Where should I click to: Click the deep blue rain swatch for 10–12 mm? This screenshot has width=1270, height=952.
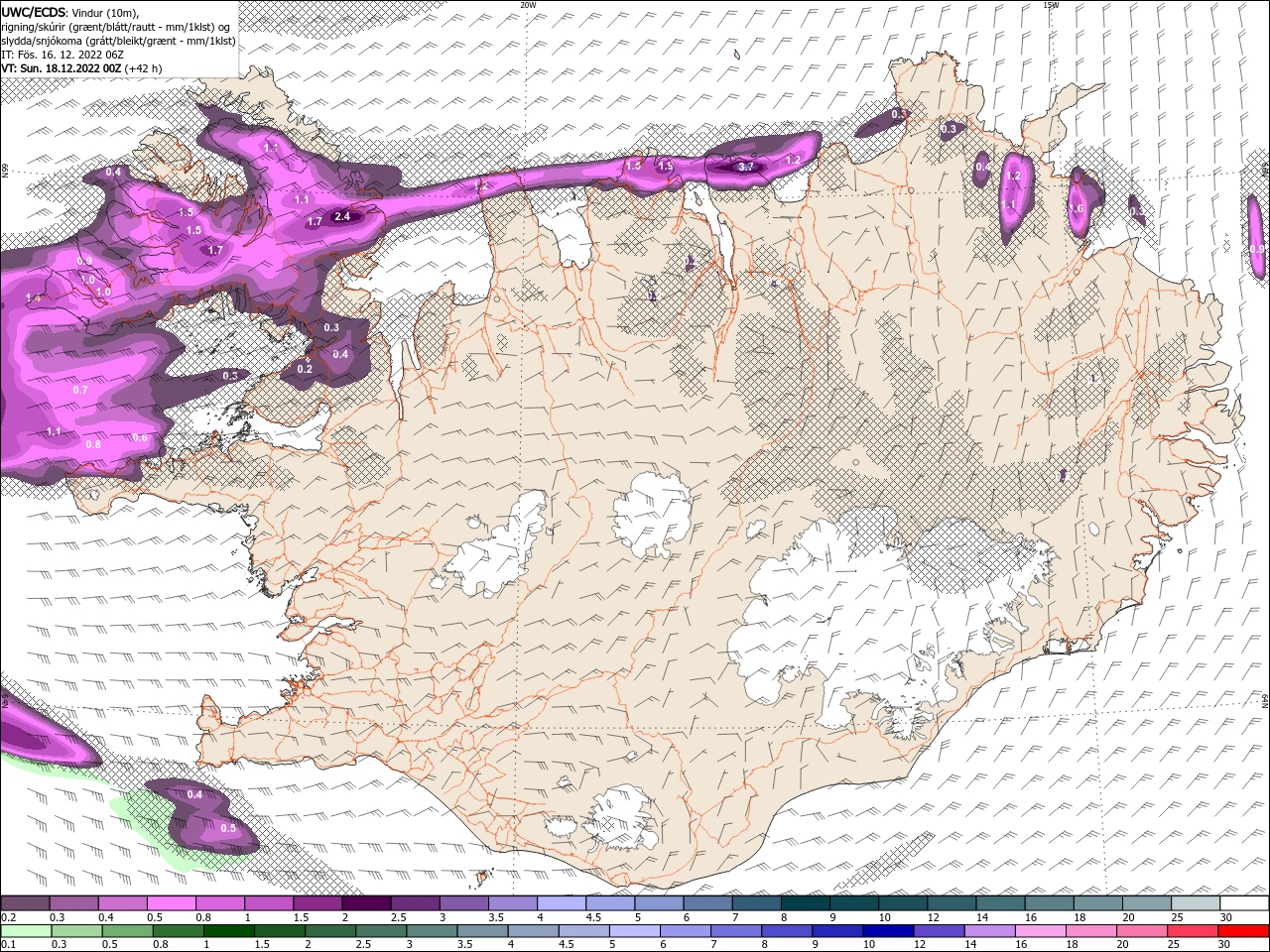tap(886, 930)
